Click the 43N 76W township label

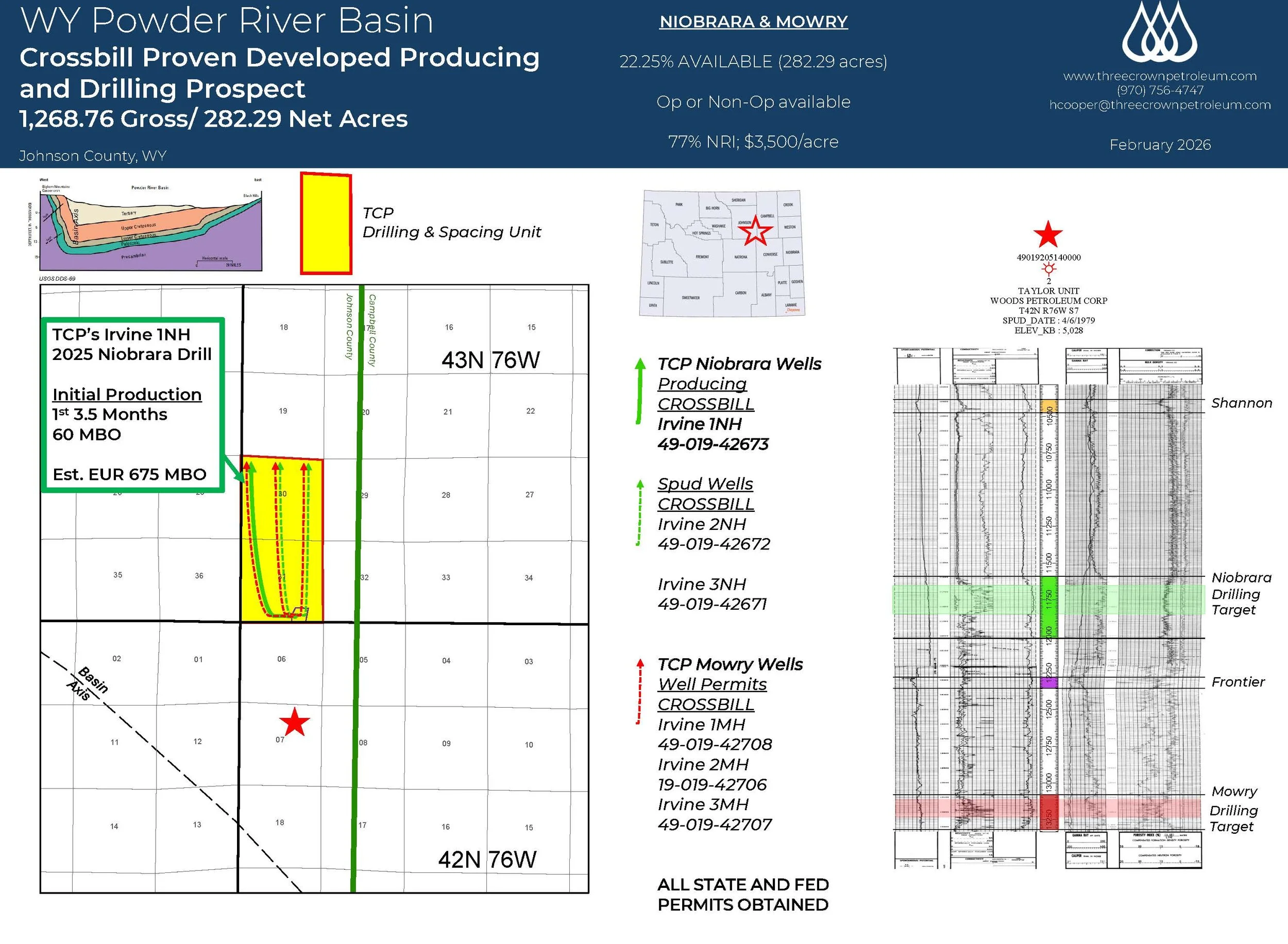tap(490, 360)
